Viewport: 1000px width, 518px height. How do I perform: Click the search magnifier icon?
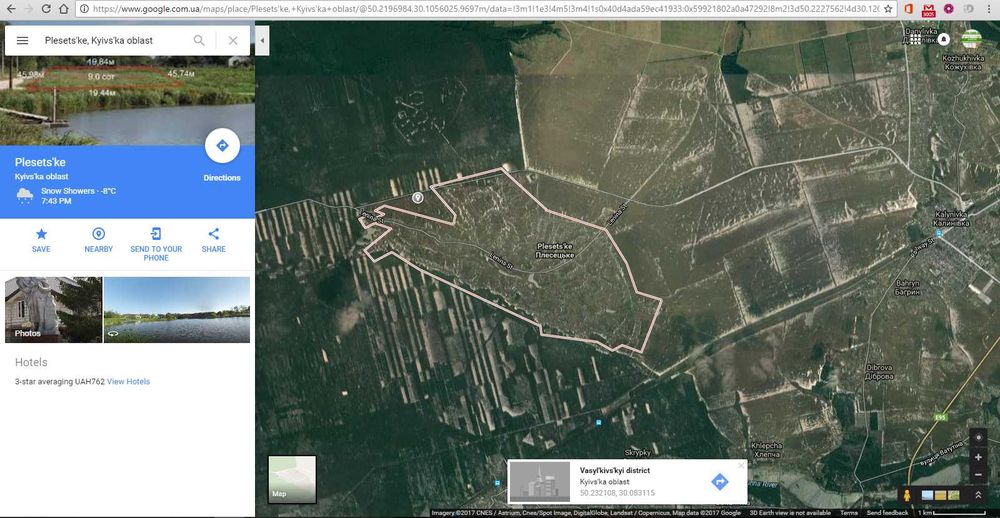click(x=199, y=40)
